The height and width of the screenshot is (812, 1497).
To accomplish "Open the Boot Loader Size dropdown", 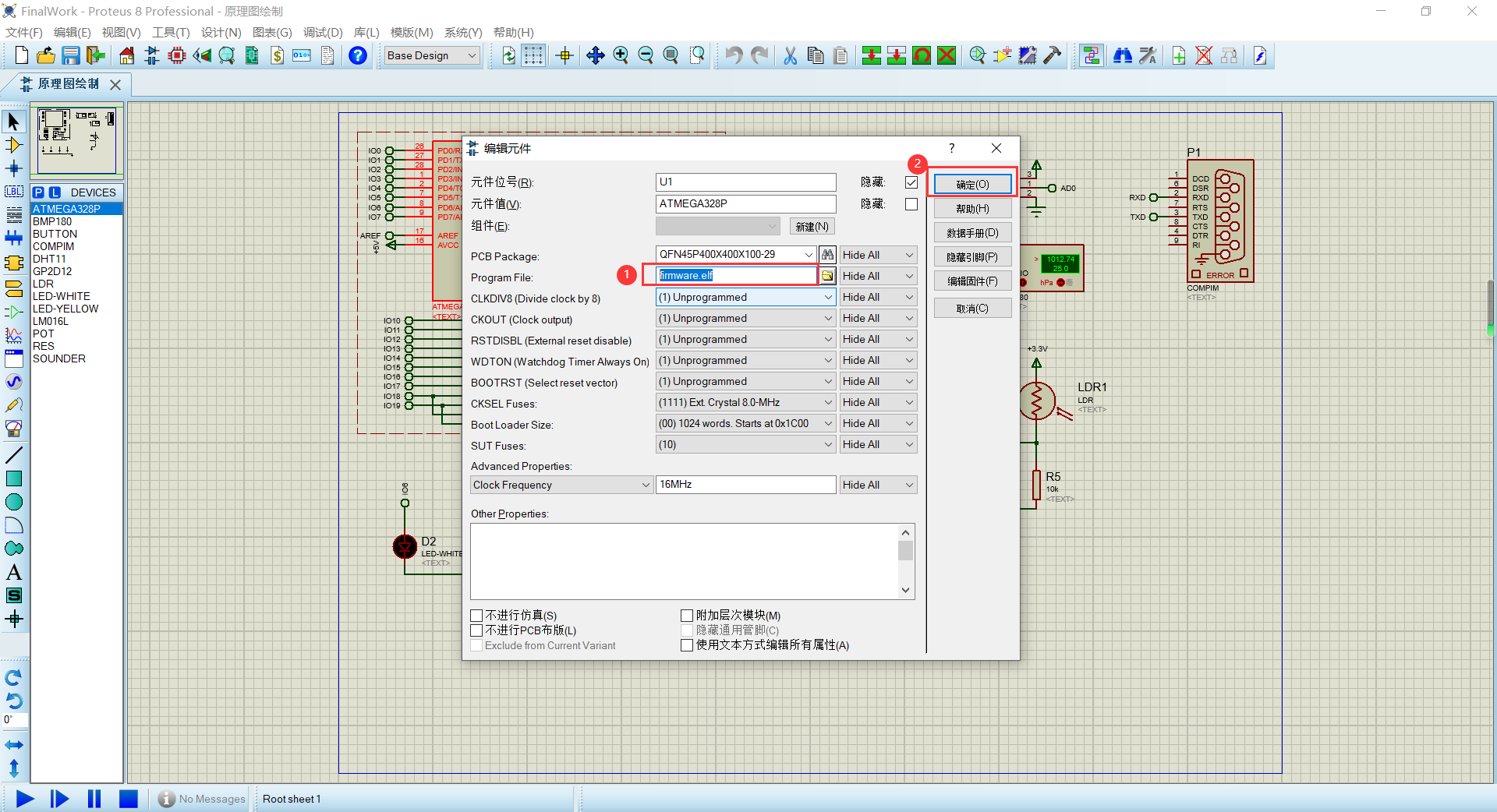I will [746, 423].
